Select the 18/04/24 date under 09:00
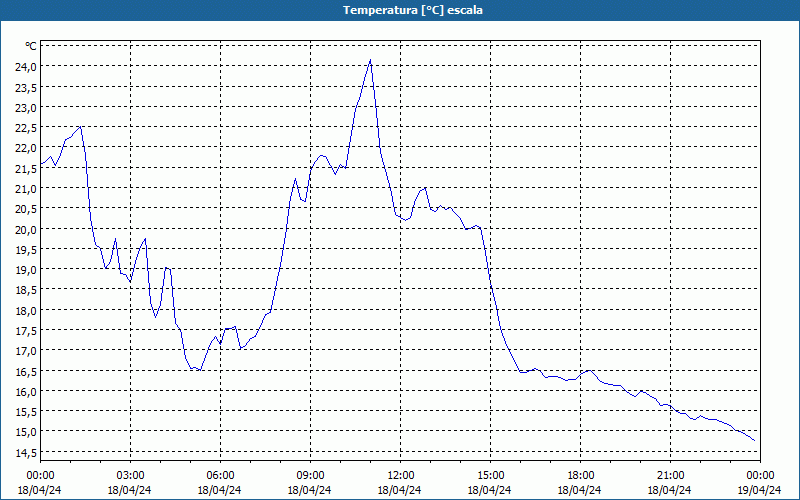Screen dimensions: 800x500 click(310, 490)
